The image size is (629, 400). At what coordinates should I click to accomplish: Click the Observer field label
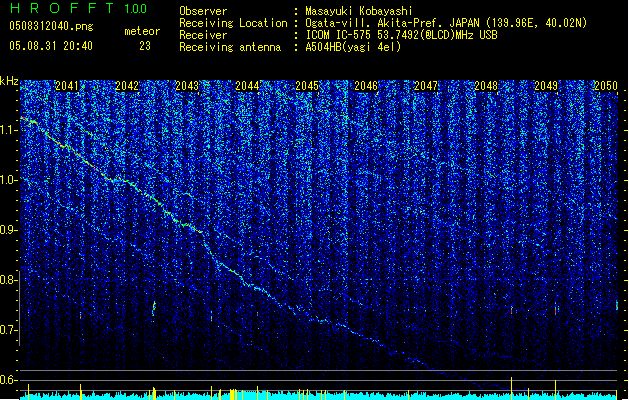pyautogui.click(x=203, y=11)
